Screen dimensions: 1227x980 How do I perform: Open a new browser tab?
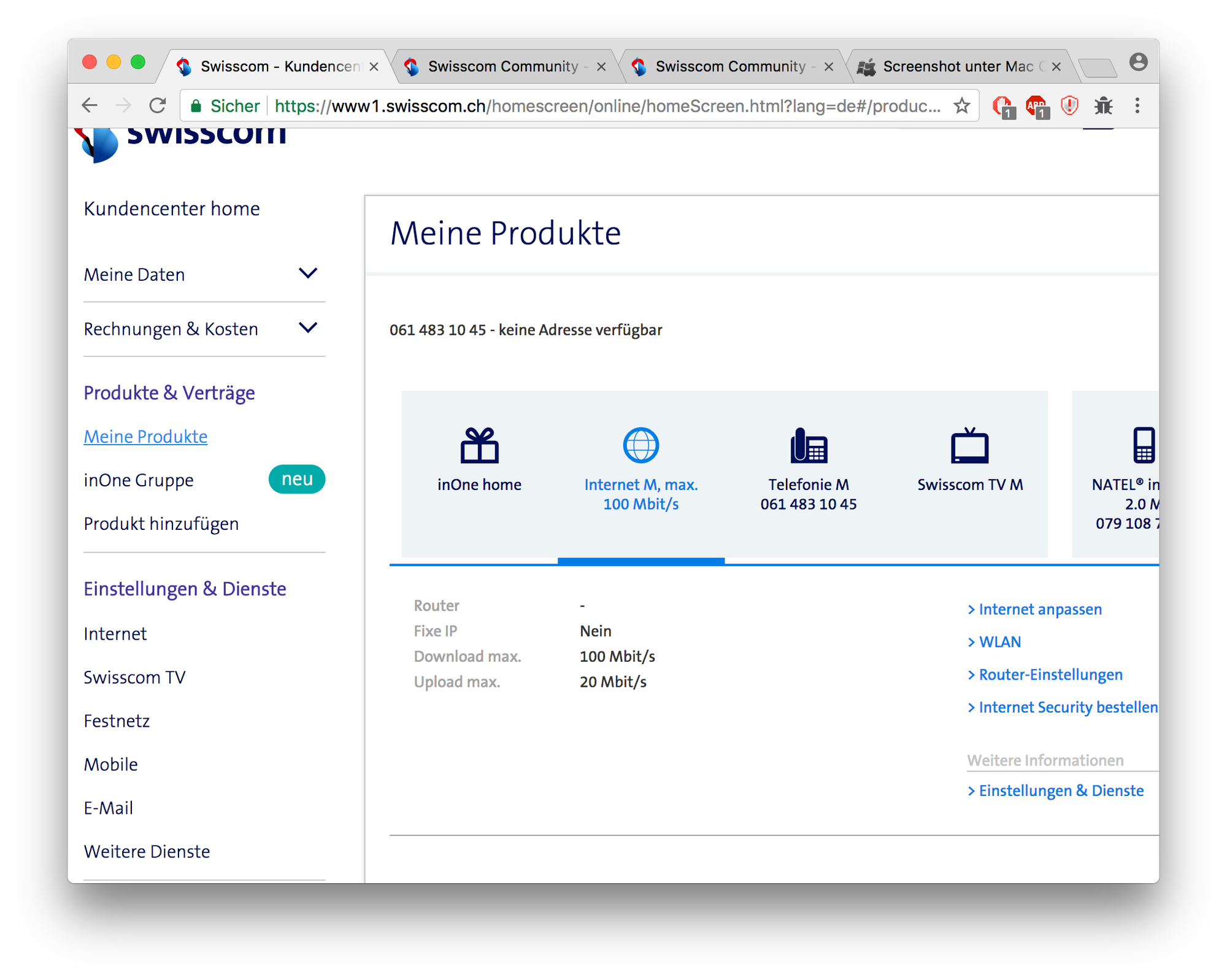click(1098, 67)
